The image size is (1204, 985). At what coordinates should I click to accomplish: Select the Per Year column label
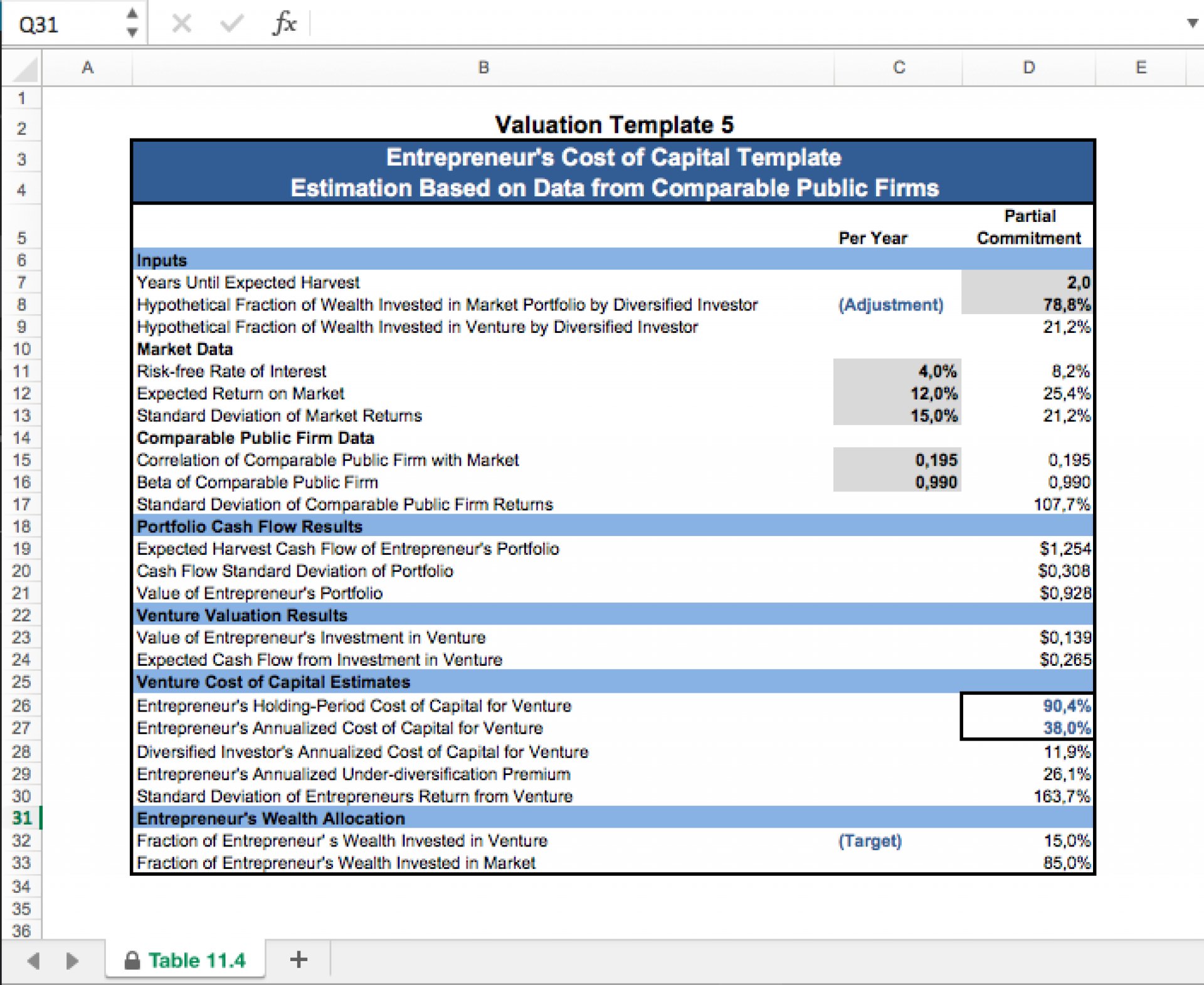point(873,238)
